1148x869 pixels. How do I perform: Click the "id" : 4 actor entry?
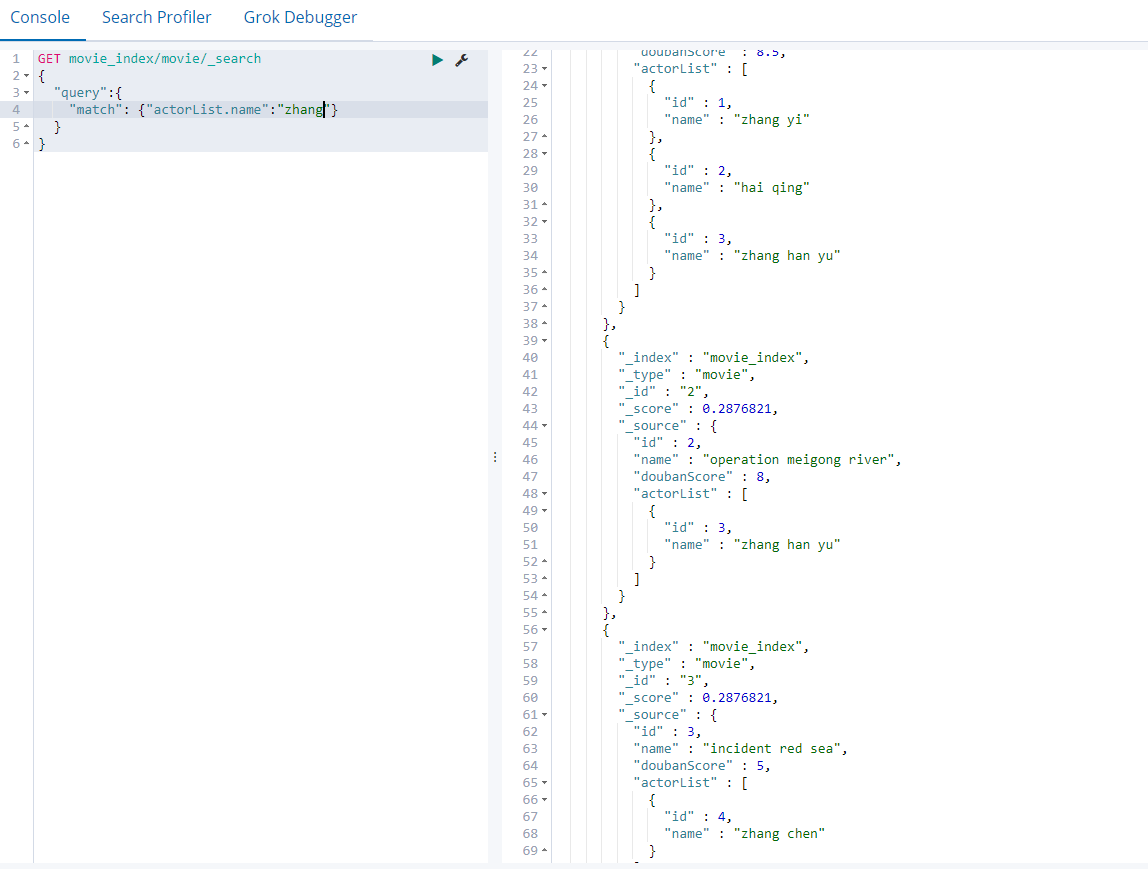tap(698, 817)
